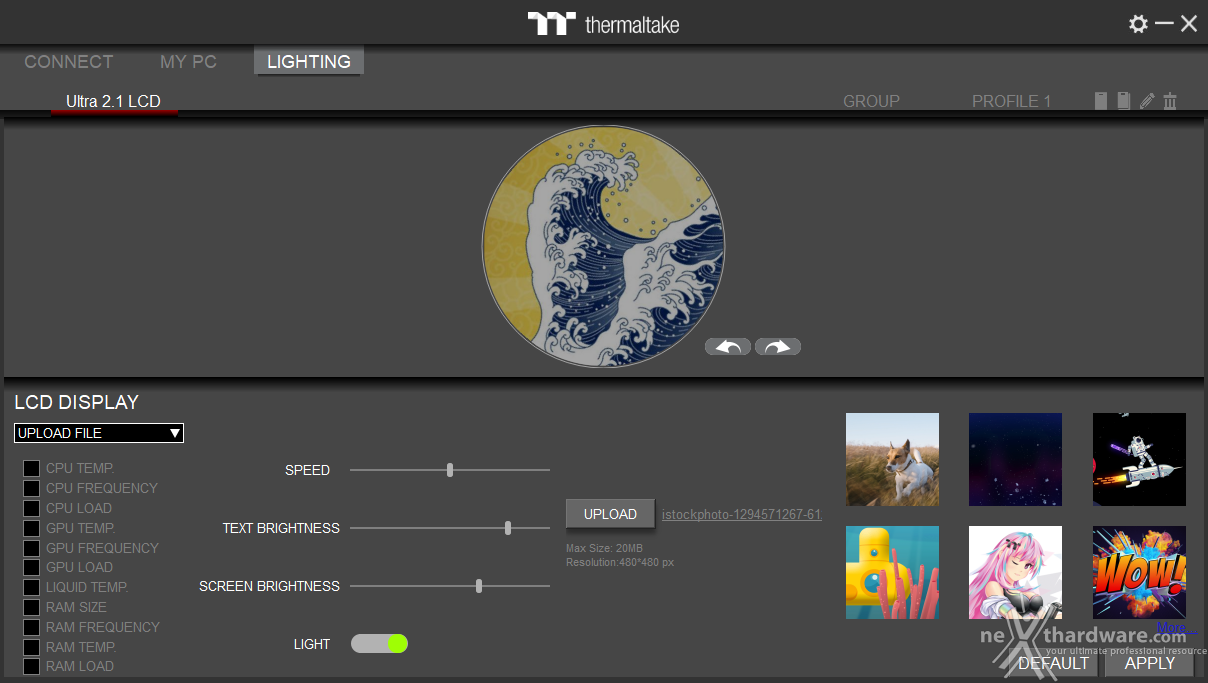
Task: Select the LIGHTING tab
Action: point(309,62)
